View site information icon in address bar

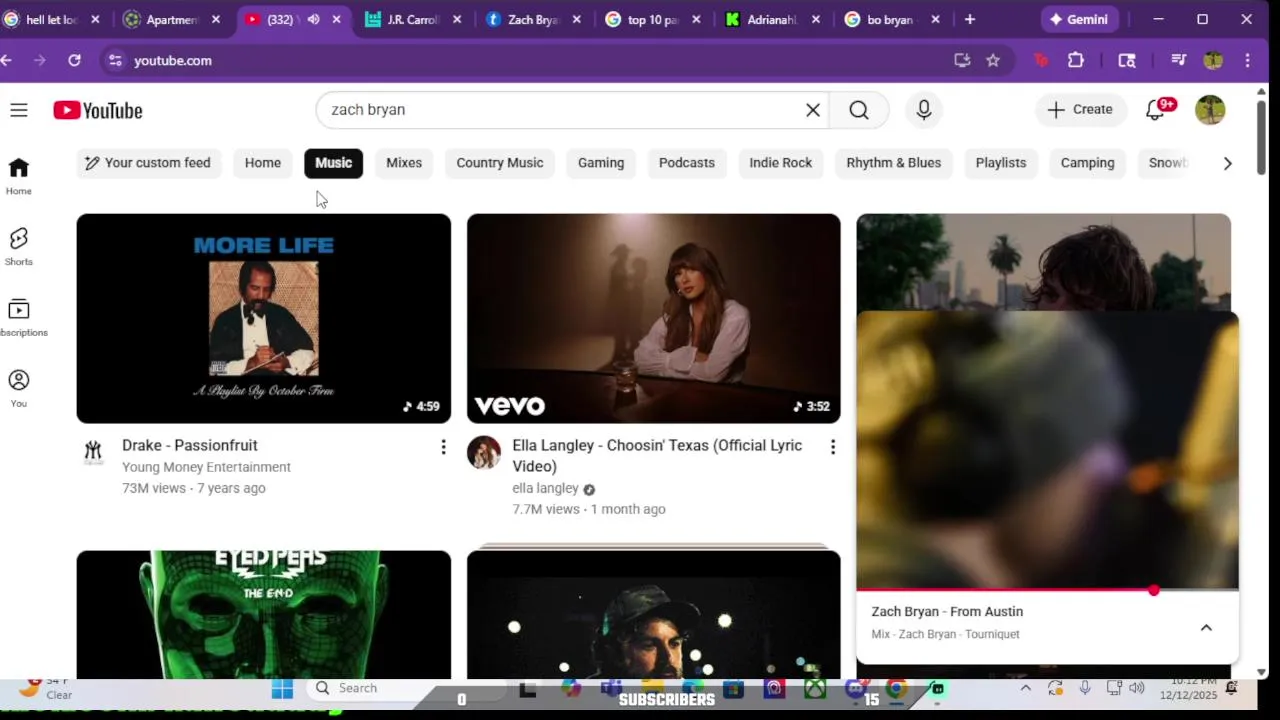click(115, 60)
